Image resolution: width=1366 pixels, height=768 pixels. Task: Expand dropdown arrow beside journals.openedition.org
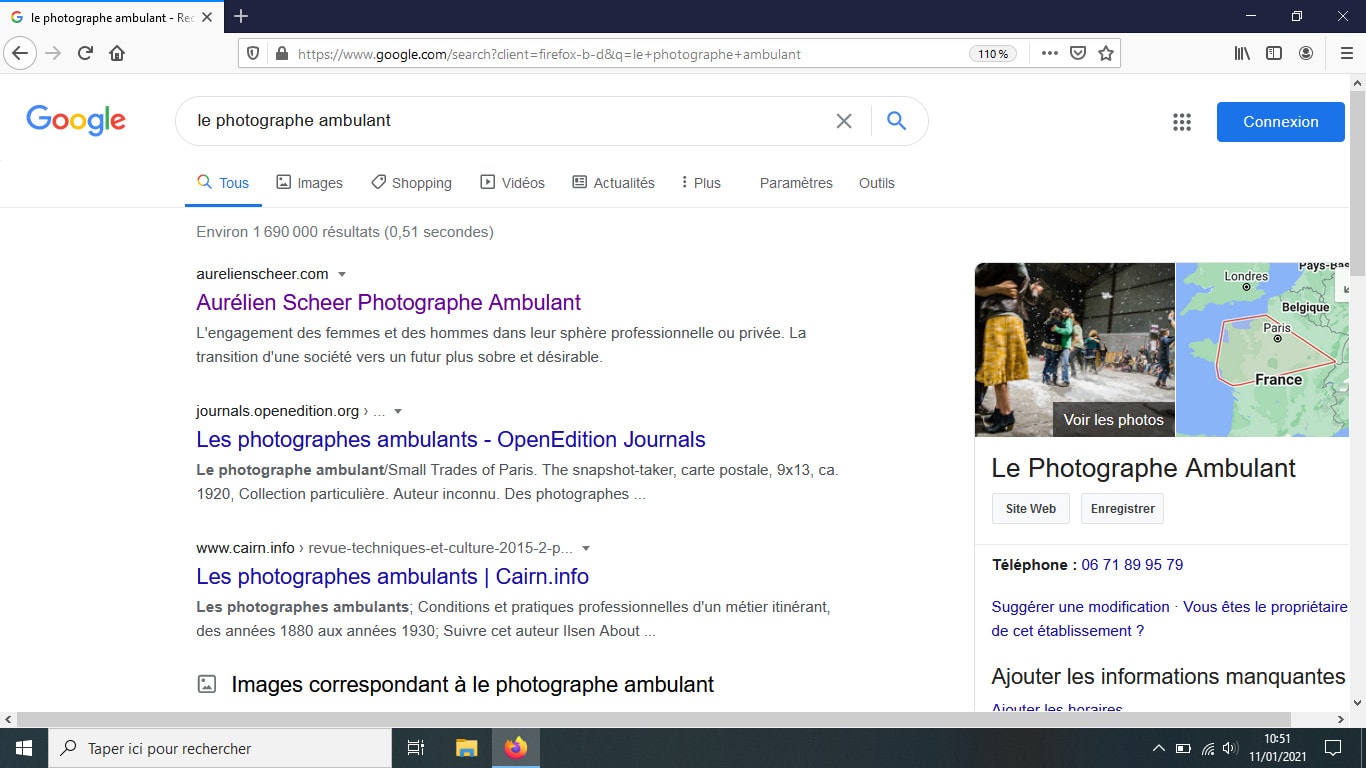[x=398, y=411]
